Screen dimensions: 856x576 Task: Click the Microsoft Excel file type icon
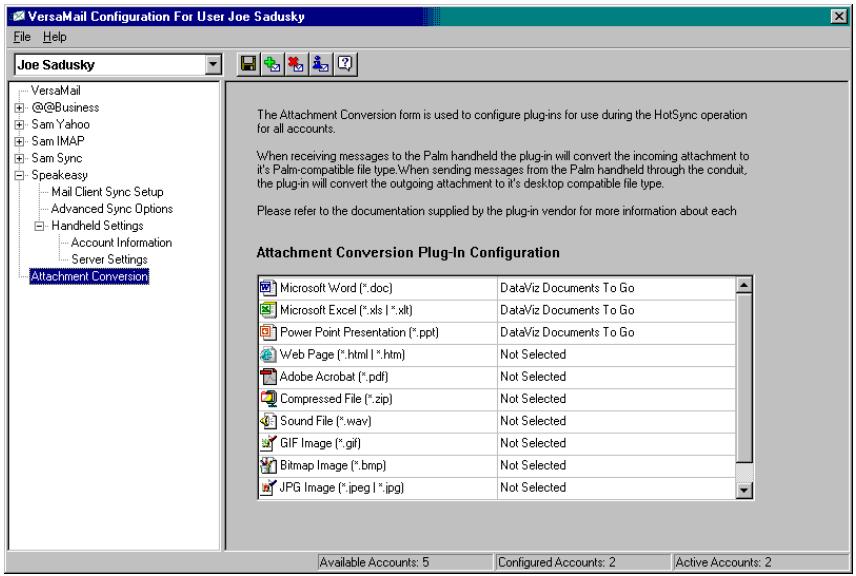(268, 310)
